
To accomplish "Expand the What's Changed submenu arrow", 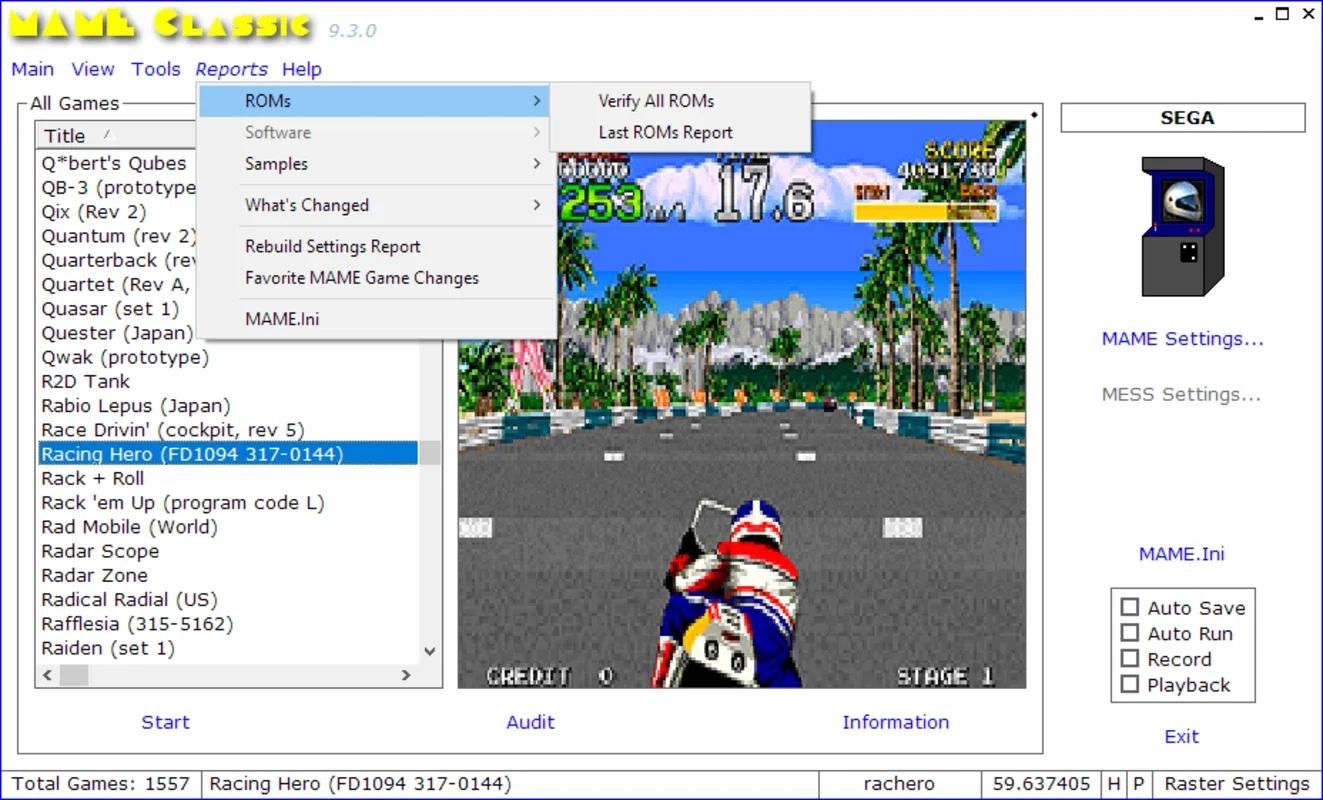I will pyautogui.click(x=537, y=205).
